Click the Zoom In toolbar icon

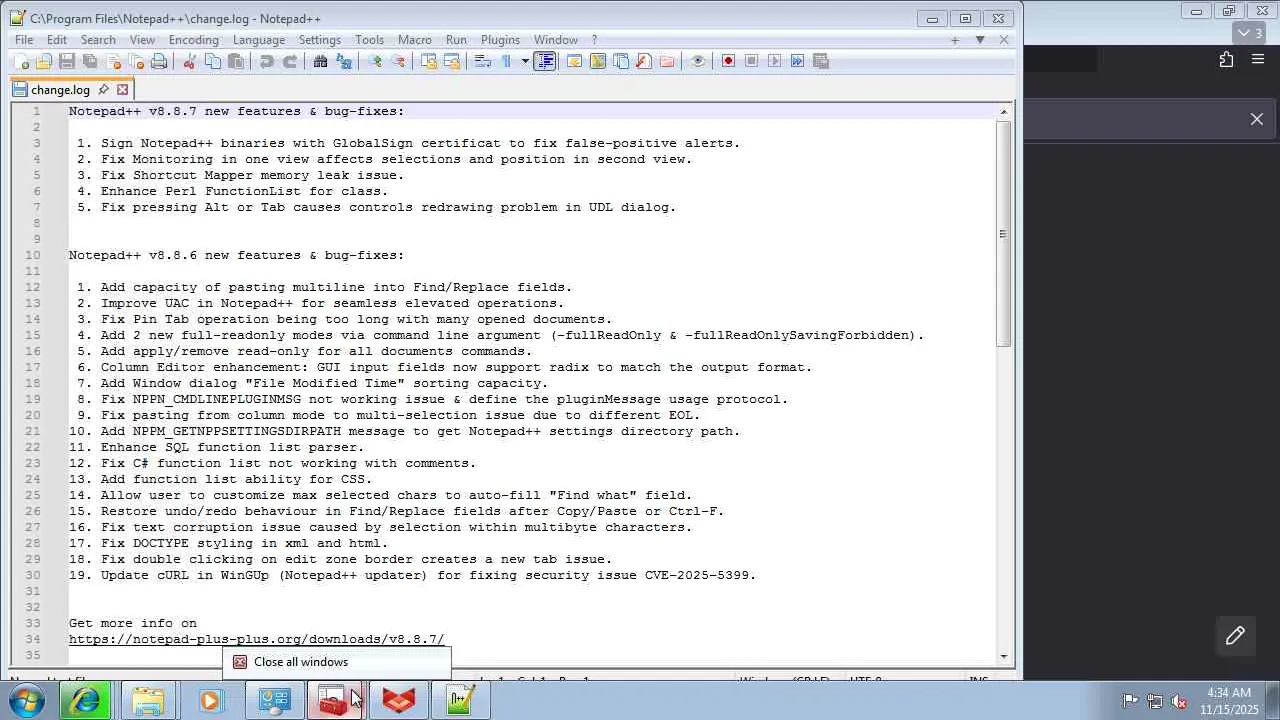[x=374, y=61]
